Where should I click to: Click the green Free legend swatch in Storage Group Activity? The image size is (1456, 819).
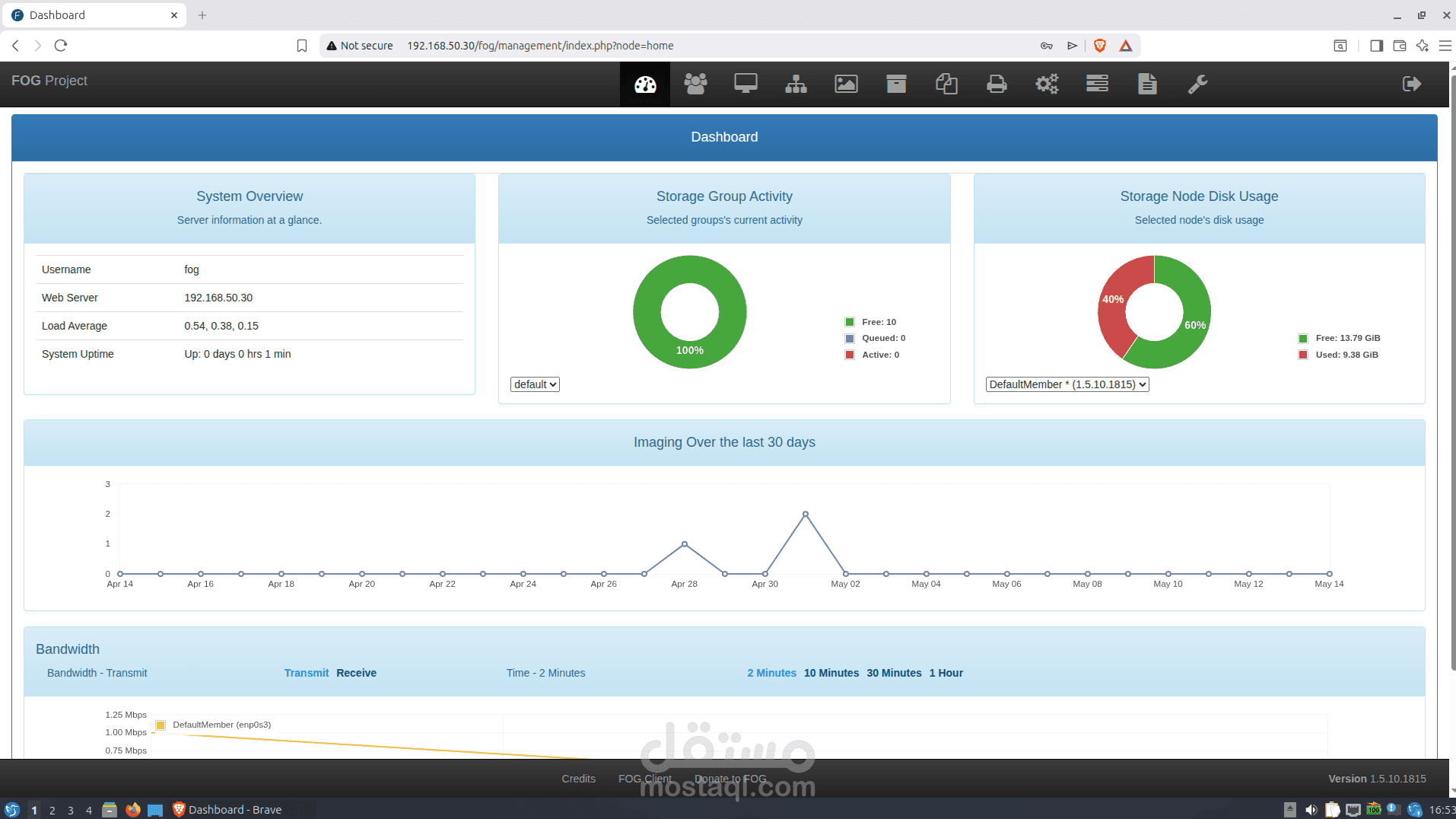coord(850,322)
